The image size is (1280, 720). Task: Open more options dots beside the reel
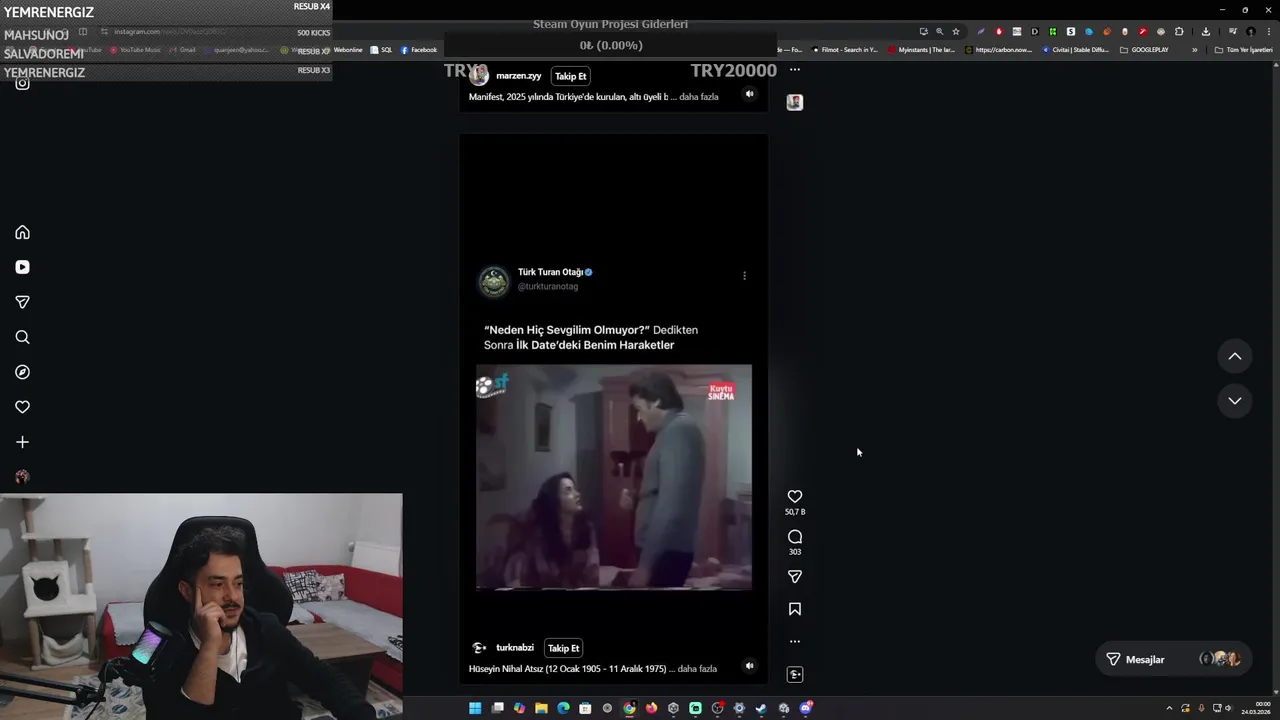click(x=795, y=641)
